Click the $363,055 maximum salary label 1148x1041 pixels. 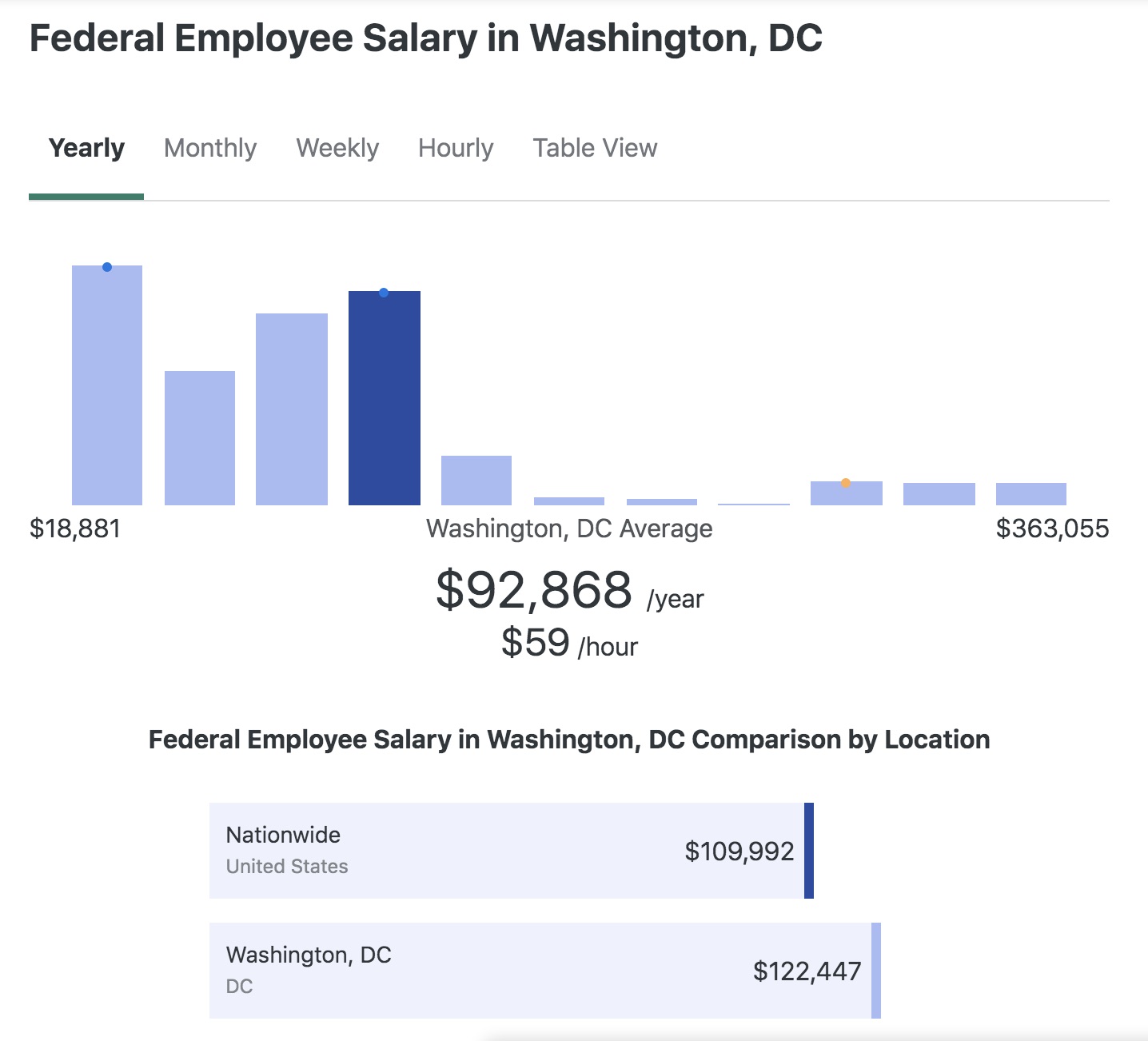pos(1052,528)
